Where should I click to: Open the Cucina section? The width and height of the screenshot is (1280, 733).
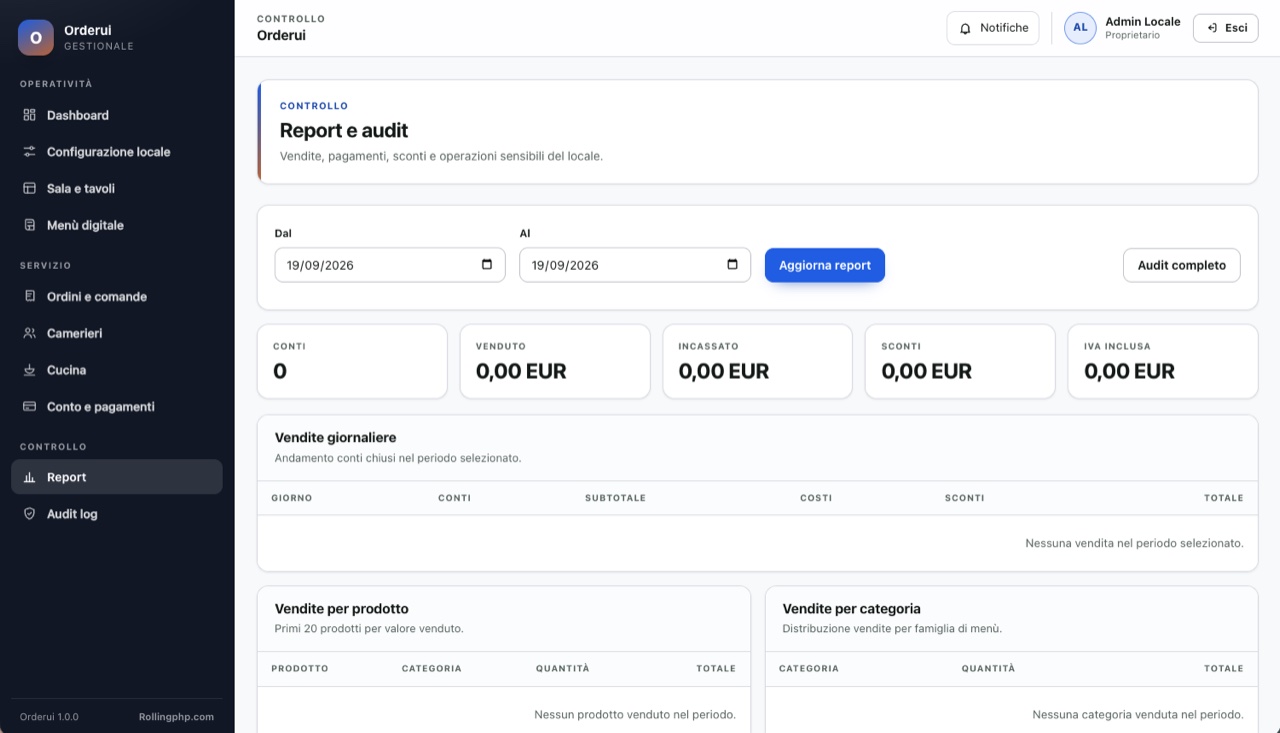click(x=117, y=370)
